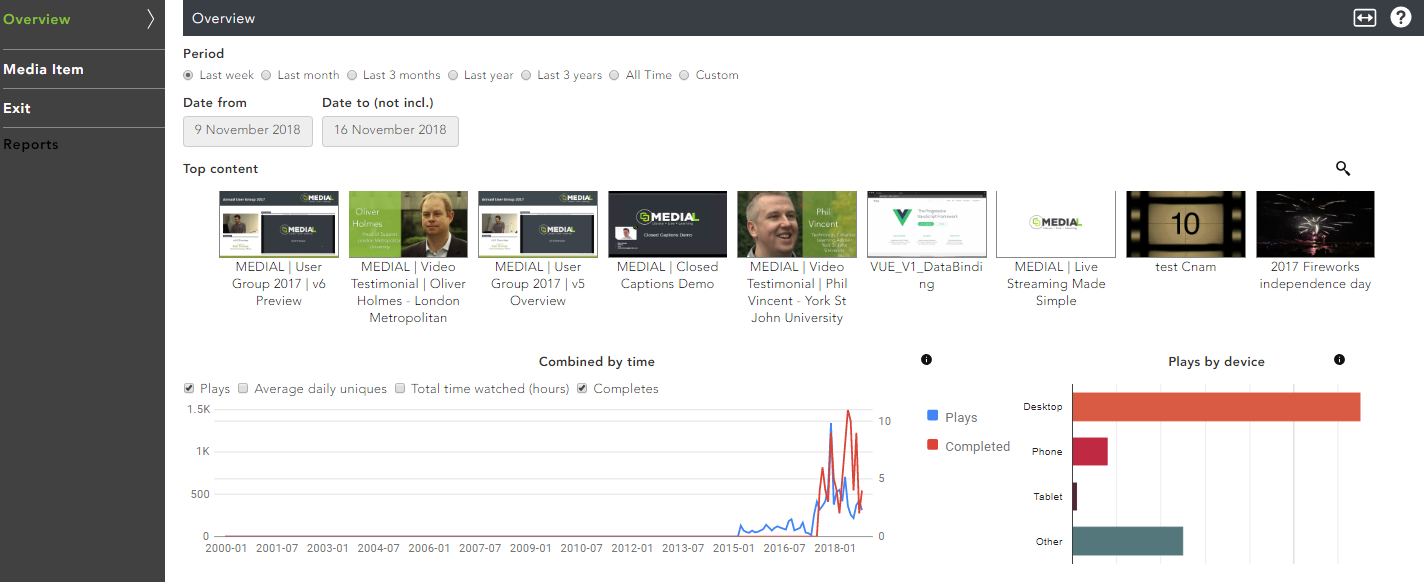Choose the Custom period radio button
The image size is (1424, 582).
[x=684, y=75]
